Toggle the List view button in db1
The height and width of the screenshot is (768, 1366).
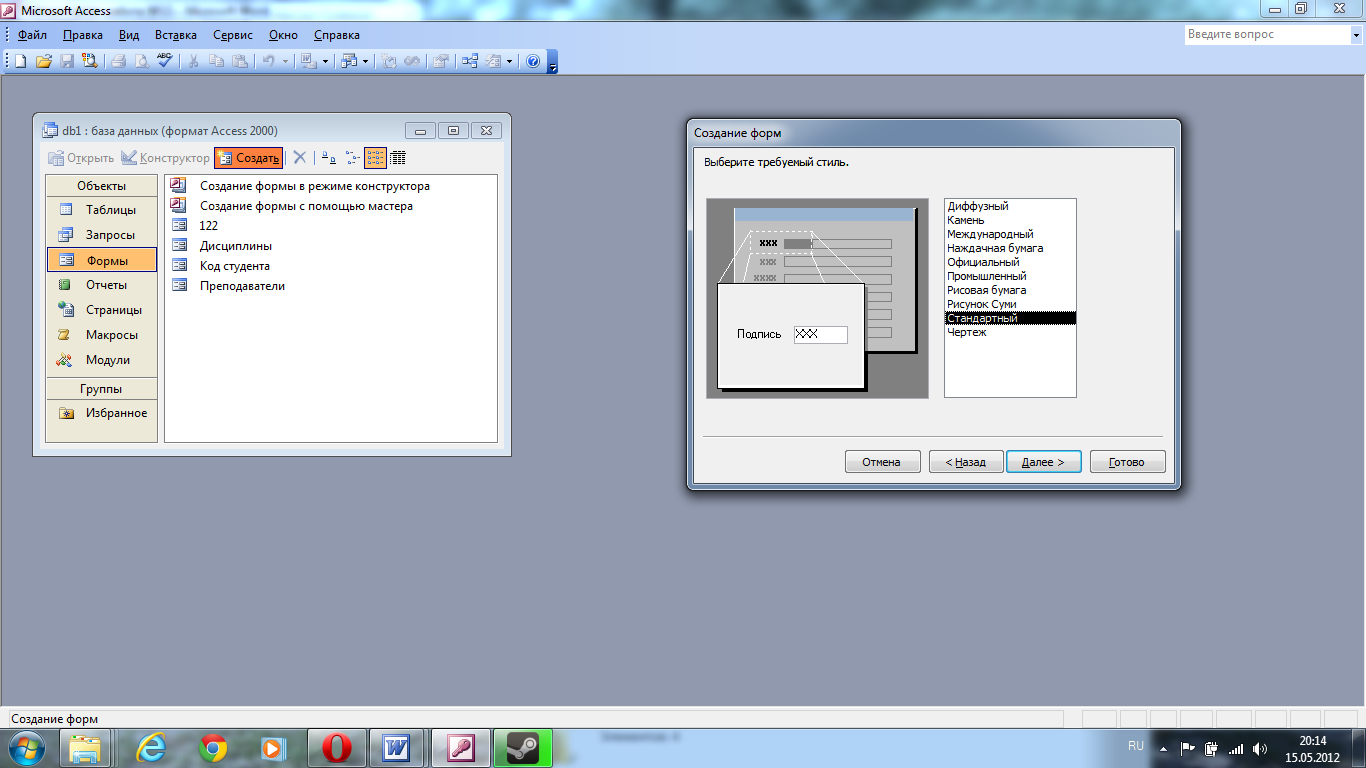(375, 158)
